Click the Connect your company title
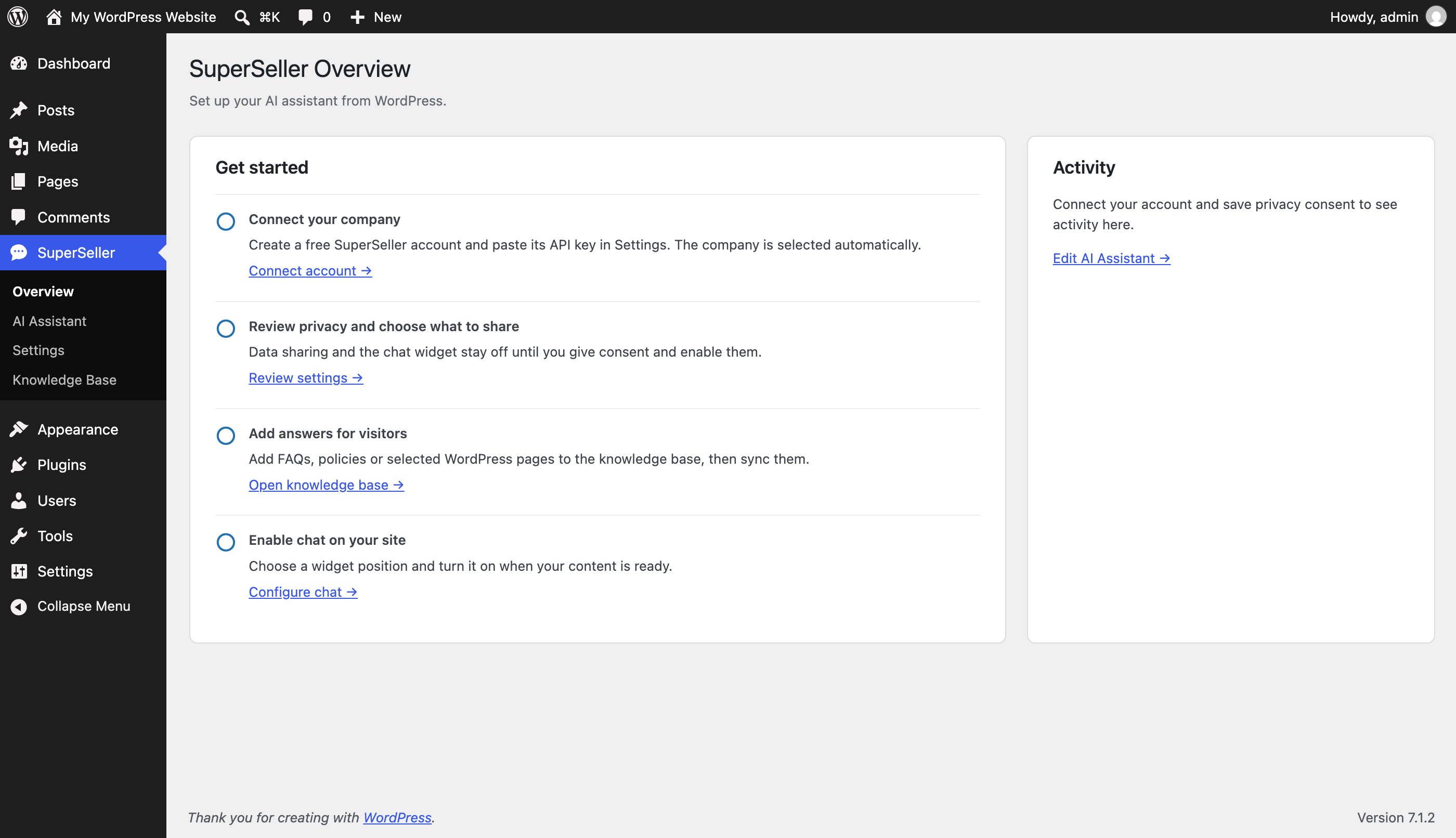This screenshot has width=1456, height=838. [x=324, y=219]
